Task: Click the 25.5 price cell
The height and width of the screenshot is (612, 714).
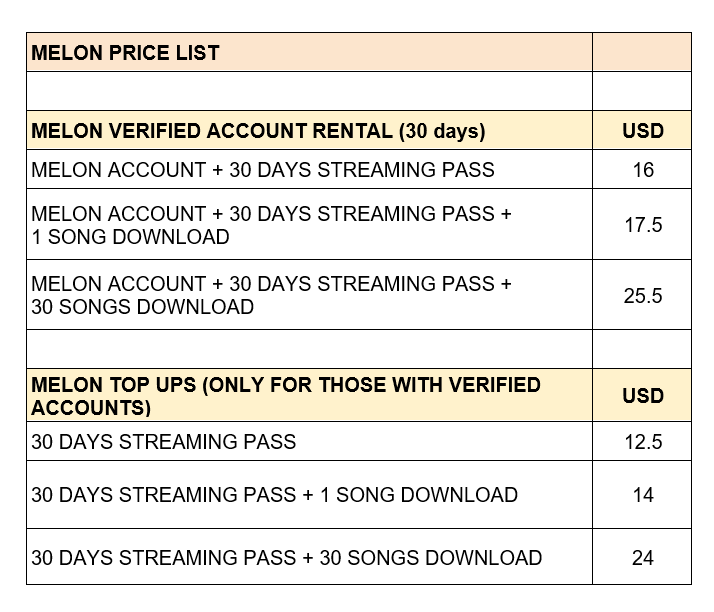Action: 642,295
